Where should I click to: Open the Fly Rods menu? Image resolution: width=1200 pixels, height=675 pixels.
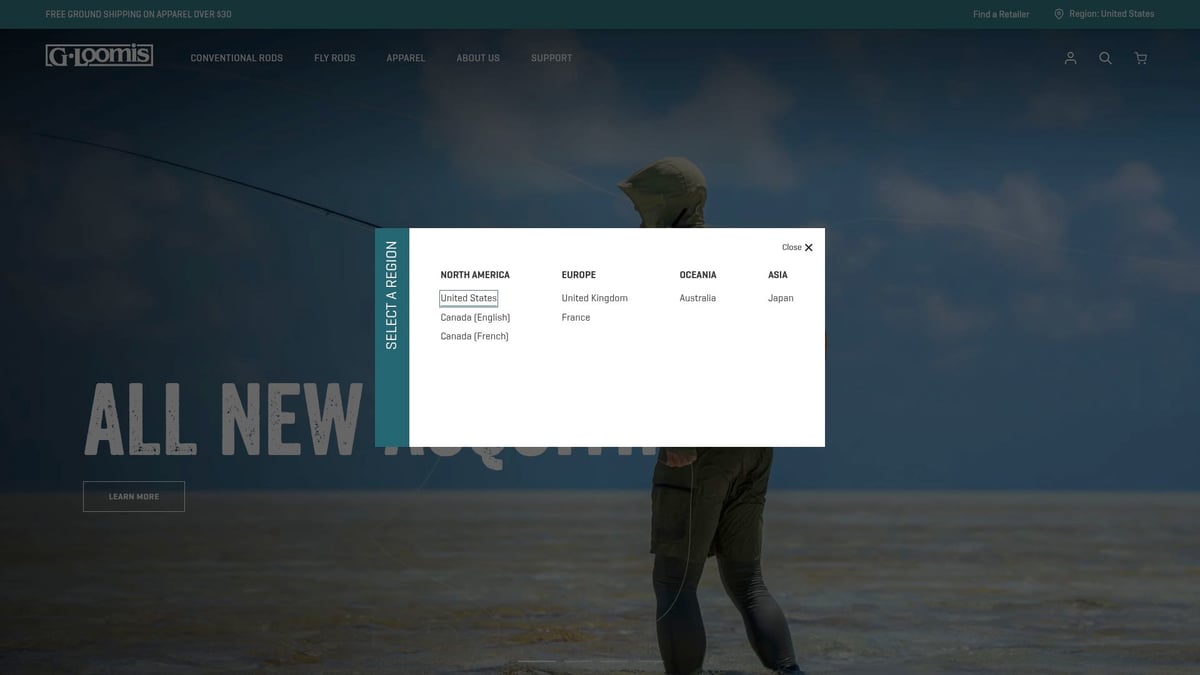click(334, 57)
